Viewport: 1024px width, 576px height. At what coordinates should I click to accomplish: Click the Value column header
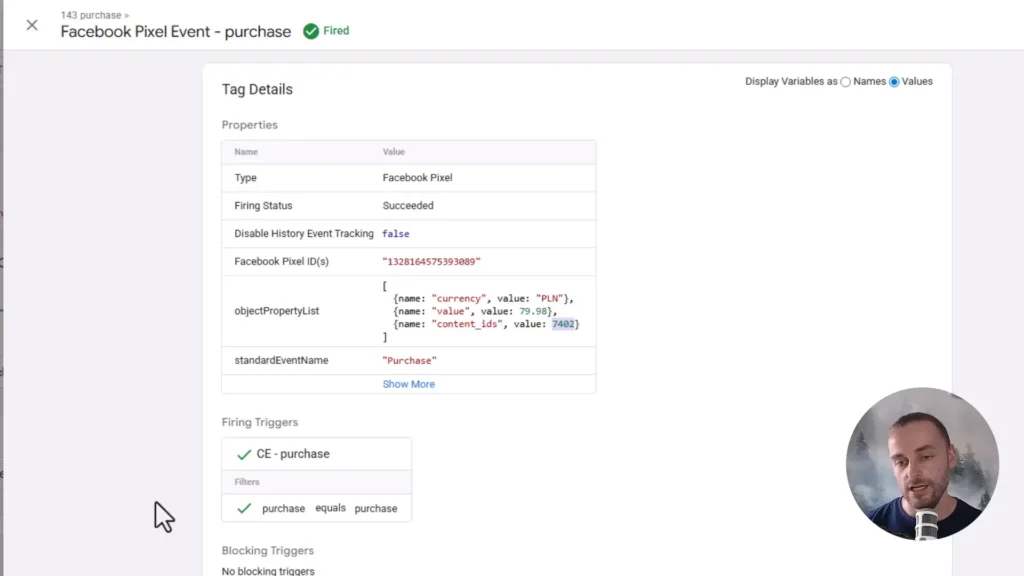pos(394,152)
